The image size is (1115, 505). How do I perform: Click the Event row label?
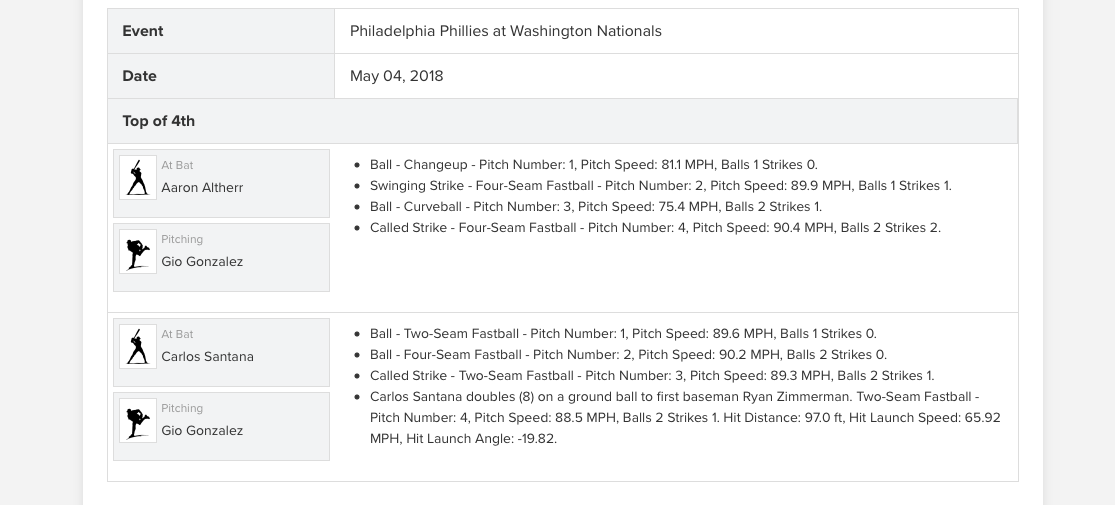click(x=143, y=31)
